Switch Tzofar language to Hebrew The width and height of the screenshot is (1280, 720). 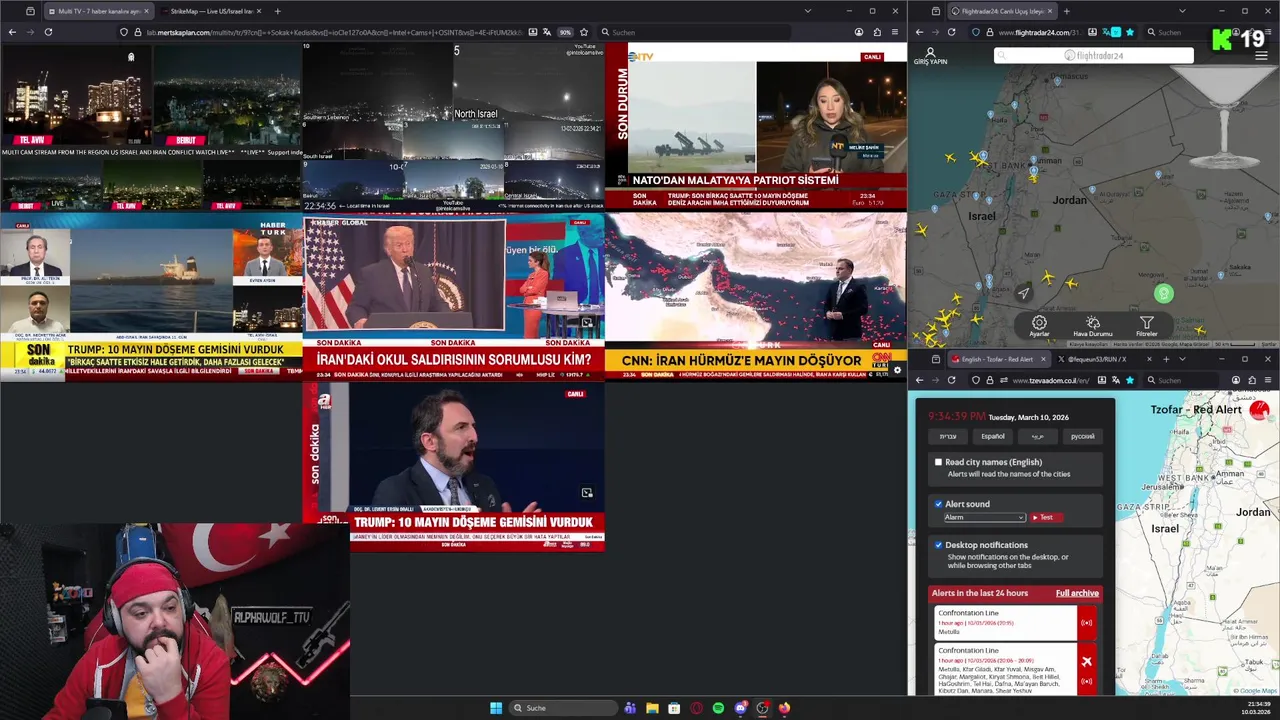click(x=947, y=436)
